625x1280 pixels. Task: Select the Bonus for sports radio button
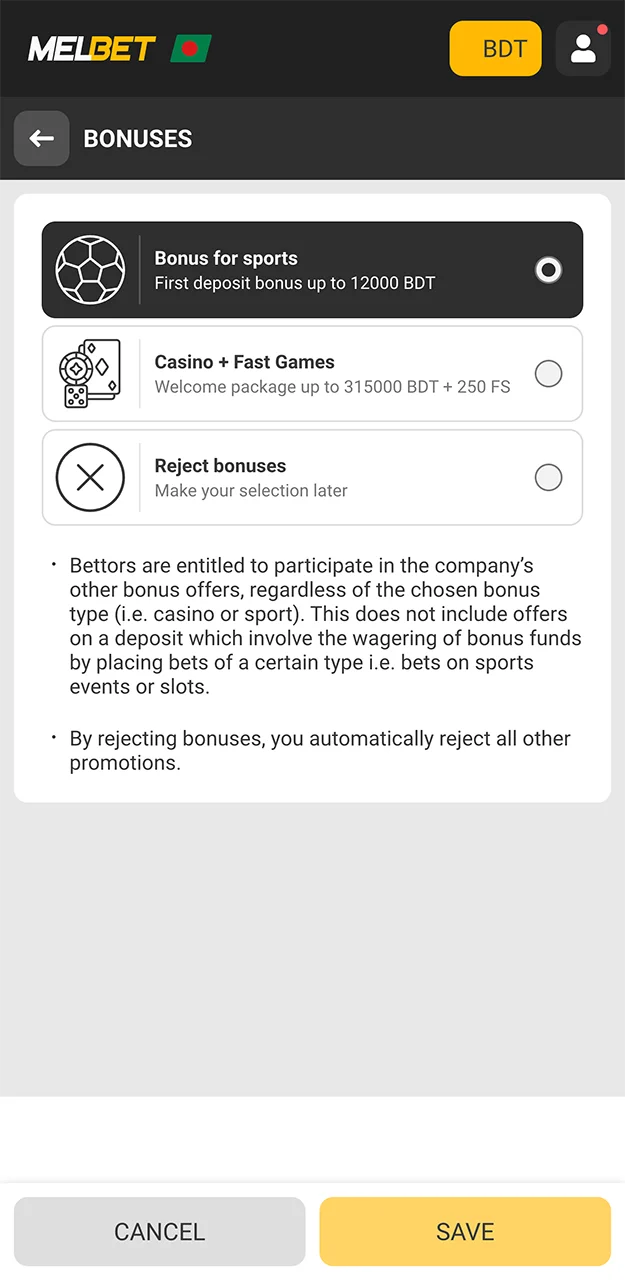548,270
